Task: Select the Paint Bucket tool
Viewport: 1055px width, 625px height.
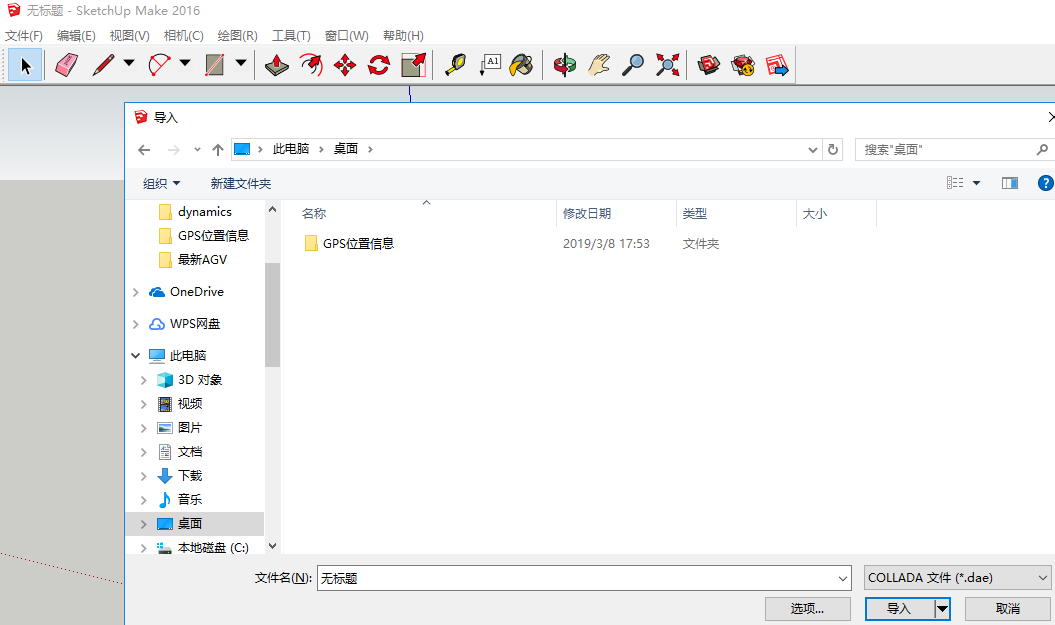Action: click(523, 65)
